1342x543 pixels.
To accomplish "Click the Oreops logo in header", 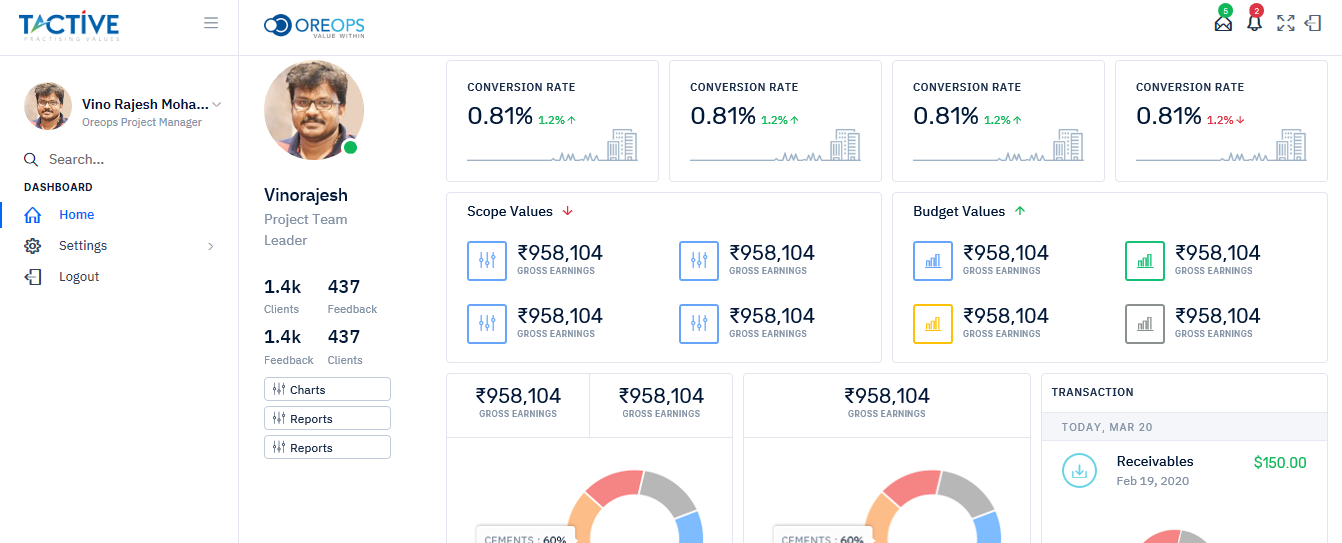I will coord(314,26).
